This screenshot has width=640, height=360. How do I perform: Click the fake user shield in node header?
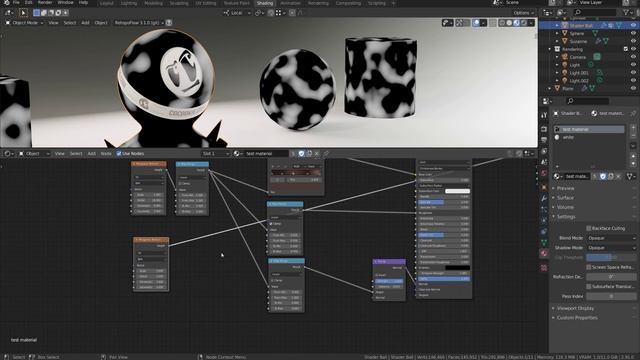(301, 153)
